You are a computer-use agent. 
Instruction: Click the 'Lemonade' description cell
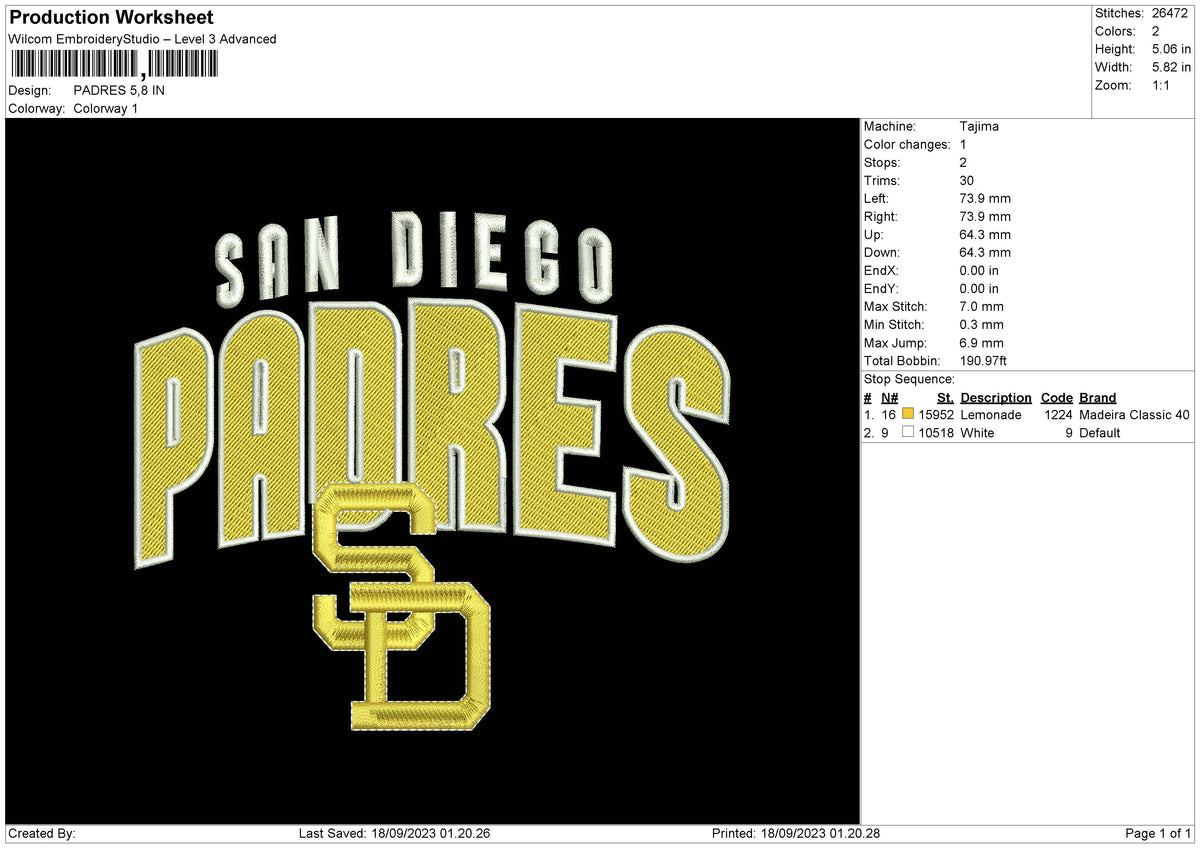coord(991,415)
